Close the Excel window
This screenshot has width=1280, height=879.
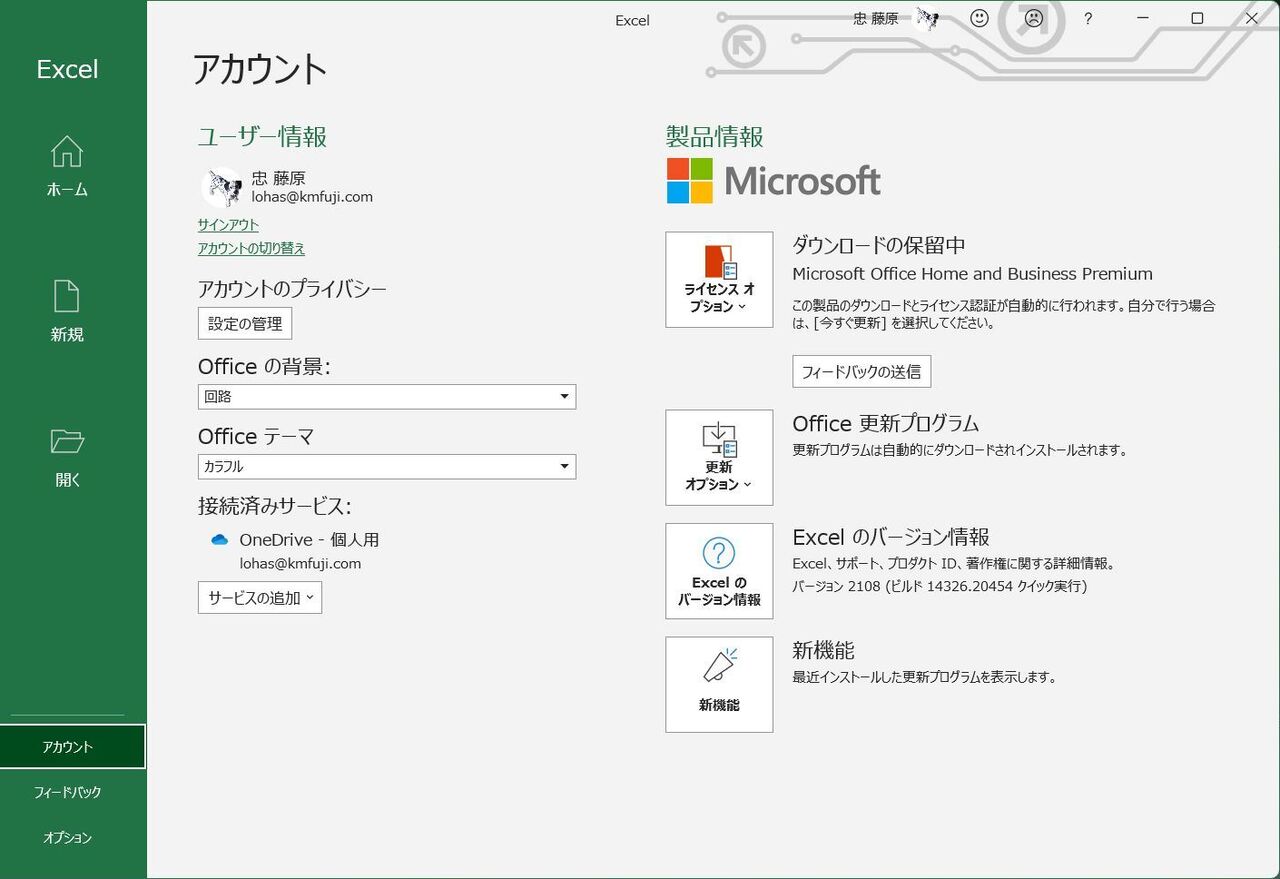pos(1251,18)
